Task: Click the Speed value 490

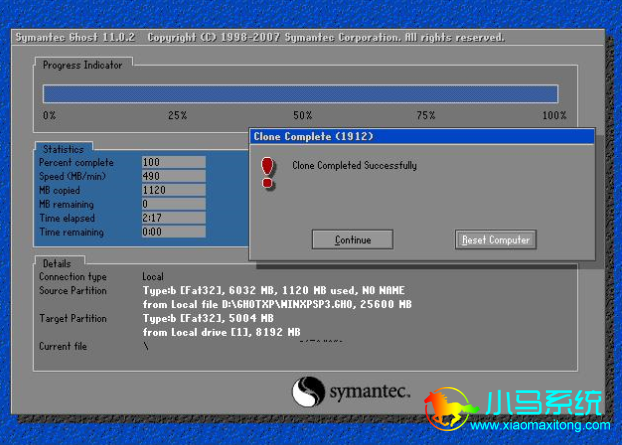Action: 174,176
